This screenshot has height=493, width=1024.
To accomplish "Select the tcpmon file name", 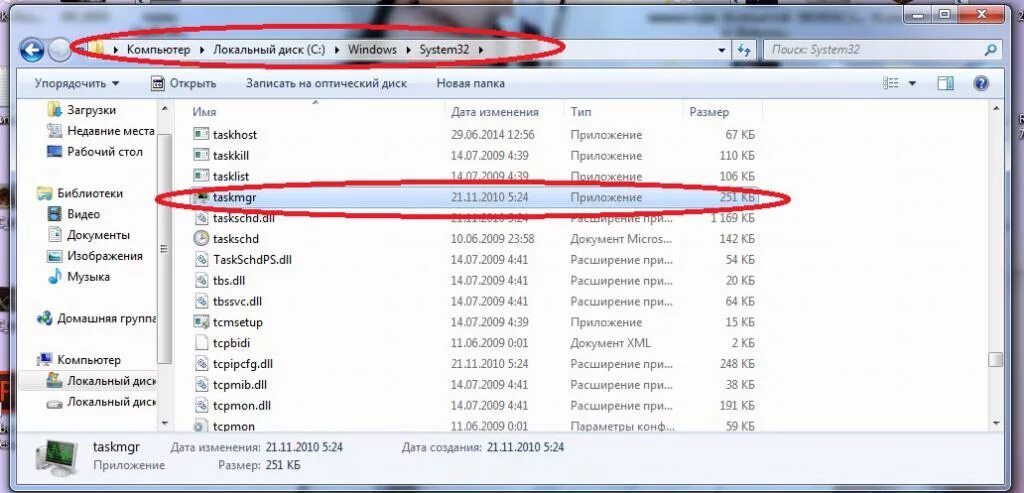I will 234,426.
